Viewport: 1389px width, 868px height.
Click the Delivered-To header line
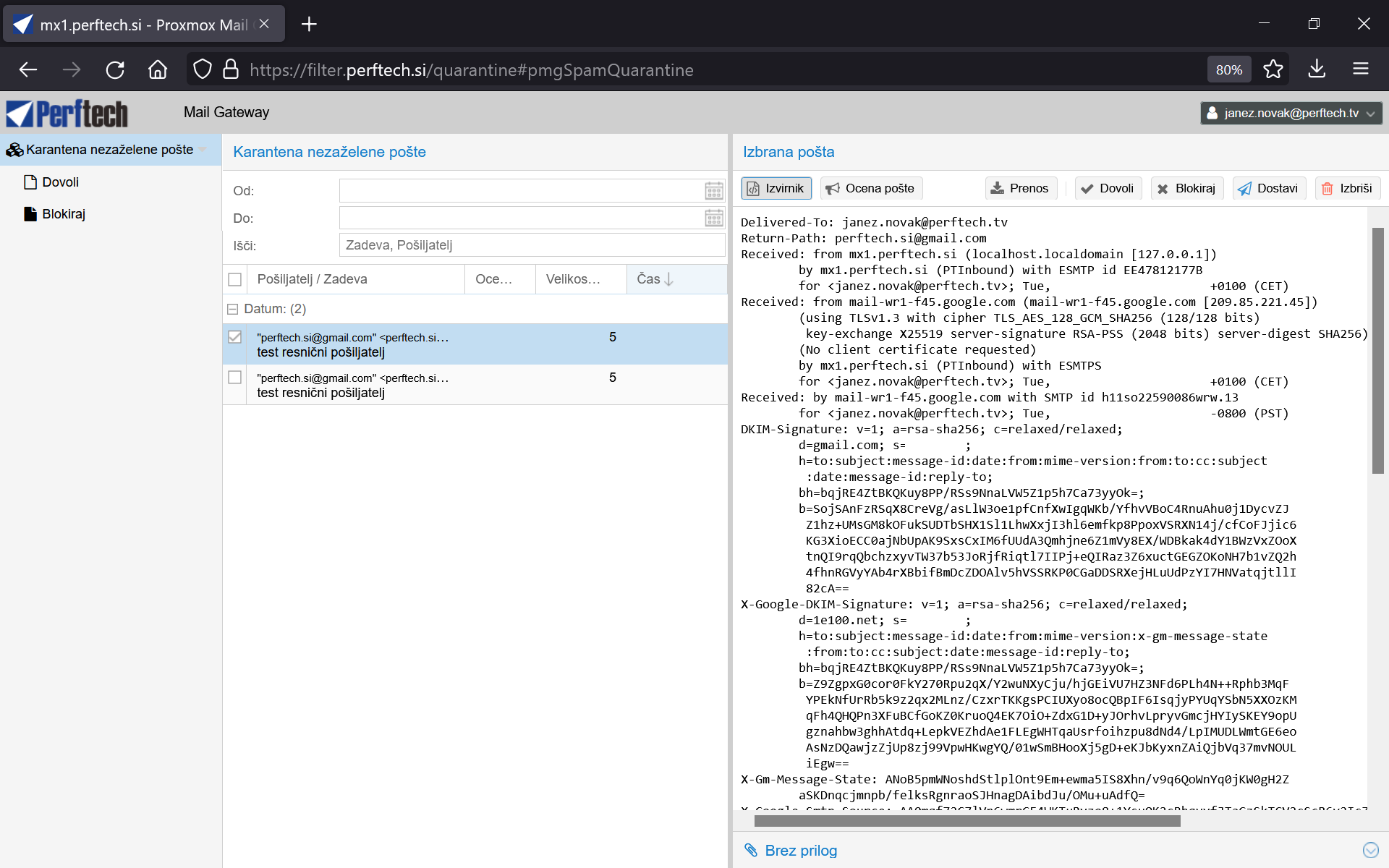(x=874, y=222)
